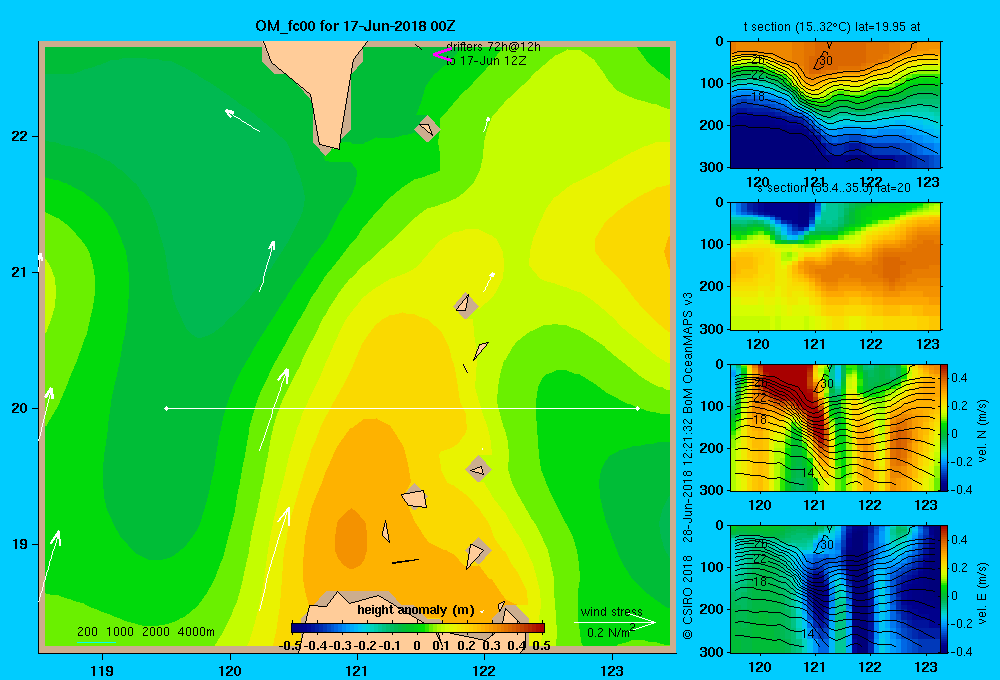Click the 14 contour label in vel. N section

click(x=807, y=473)
